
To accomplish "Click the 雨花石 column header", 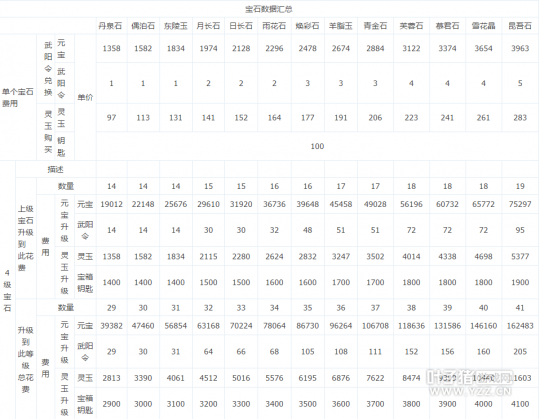I will pos(274,26).
